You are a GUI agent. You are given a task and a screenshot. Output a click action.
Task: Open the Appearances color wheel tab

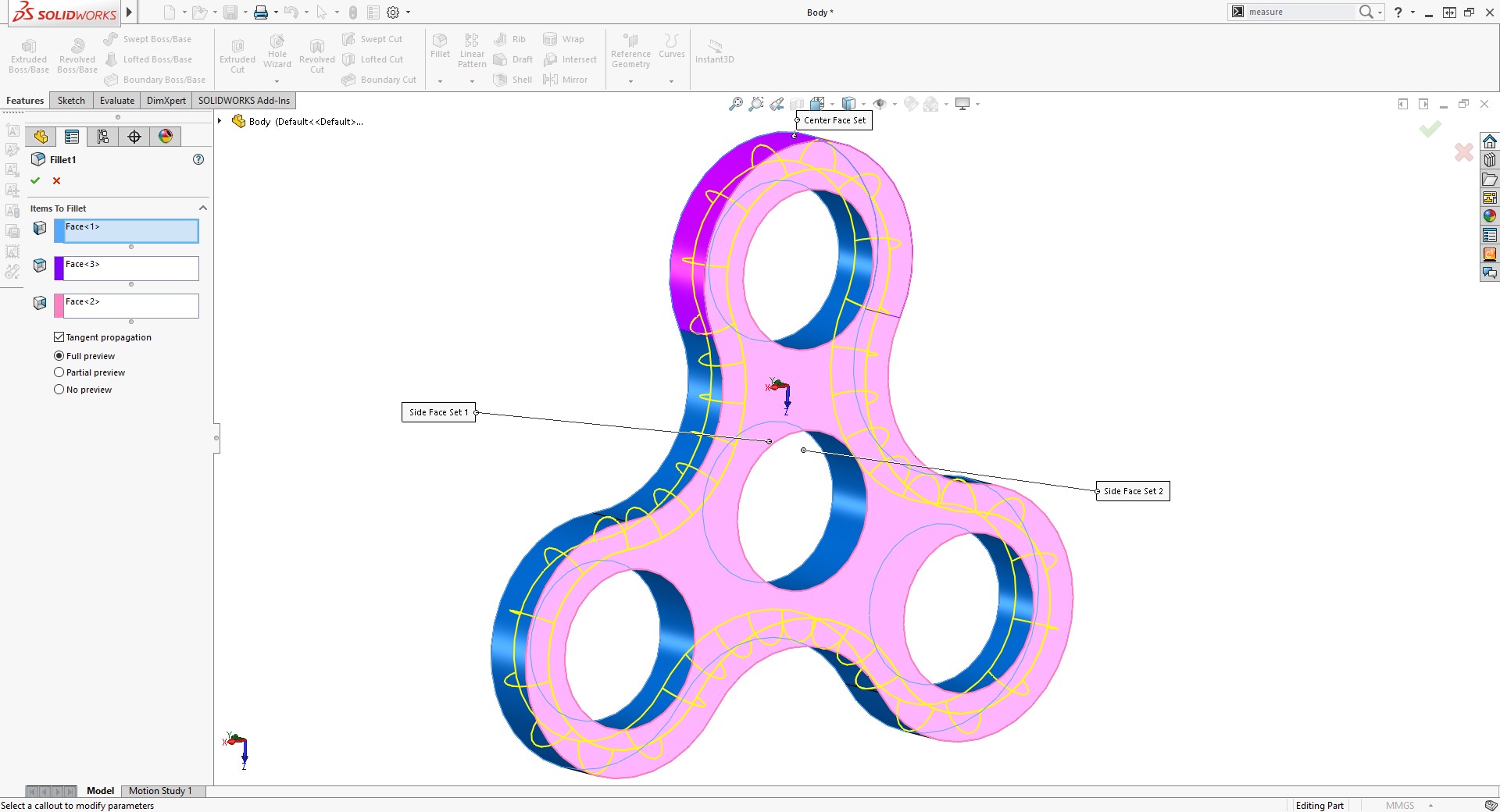(x=165, y=136)
